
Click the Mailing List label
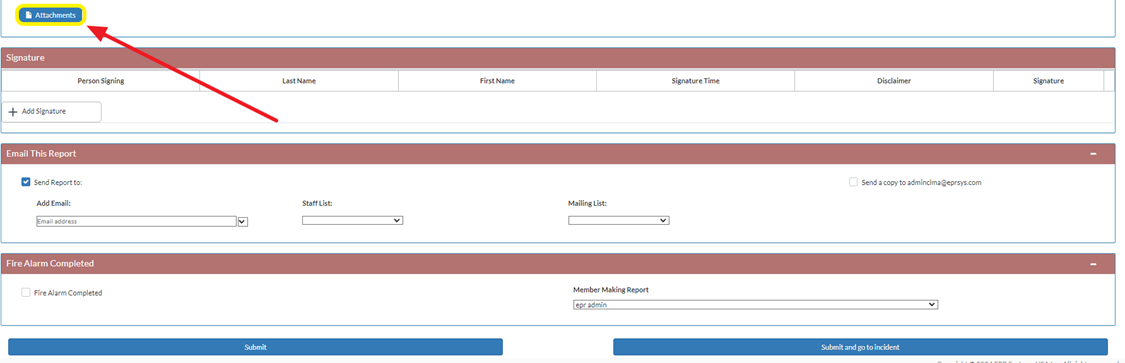587,204
